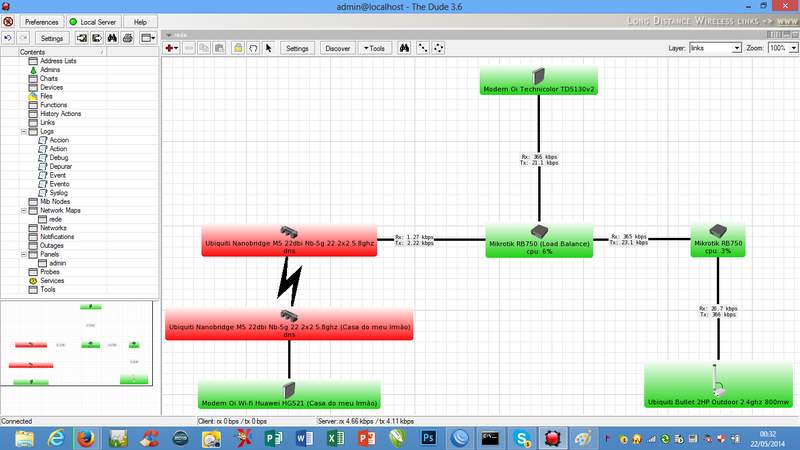Open Settings in the left panel toolbar

pyautogui.click(x=52, y=38)
